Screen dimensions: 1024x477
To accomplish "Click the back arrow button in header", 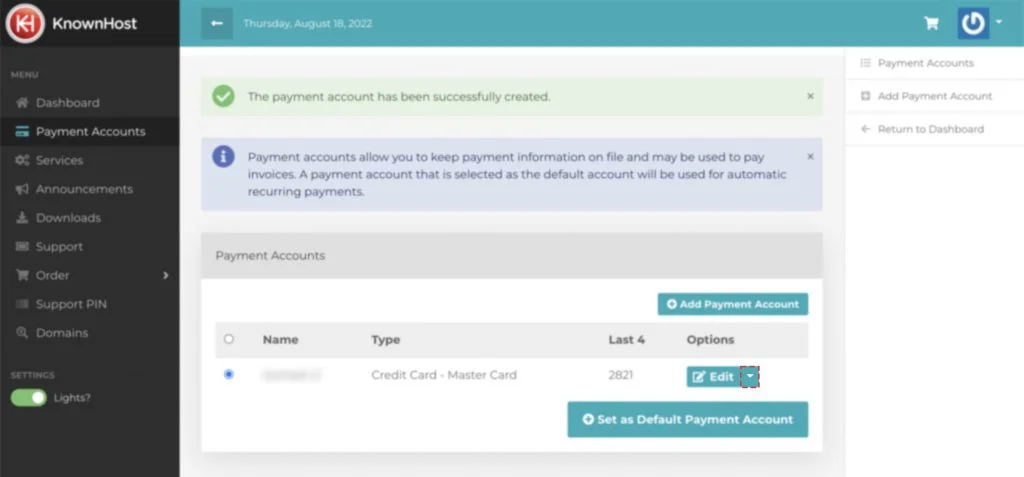I will (x=217, y=24).
